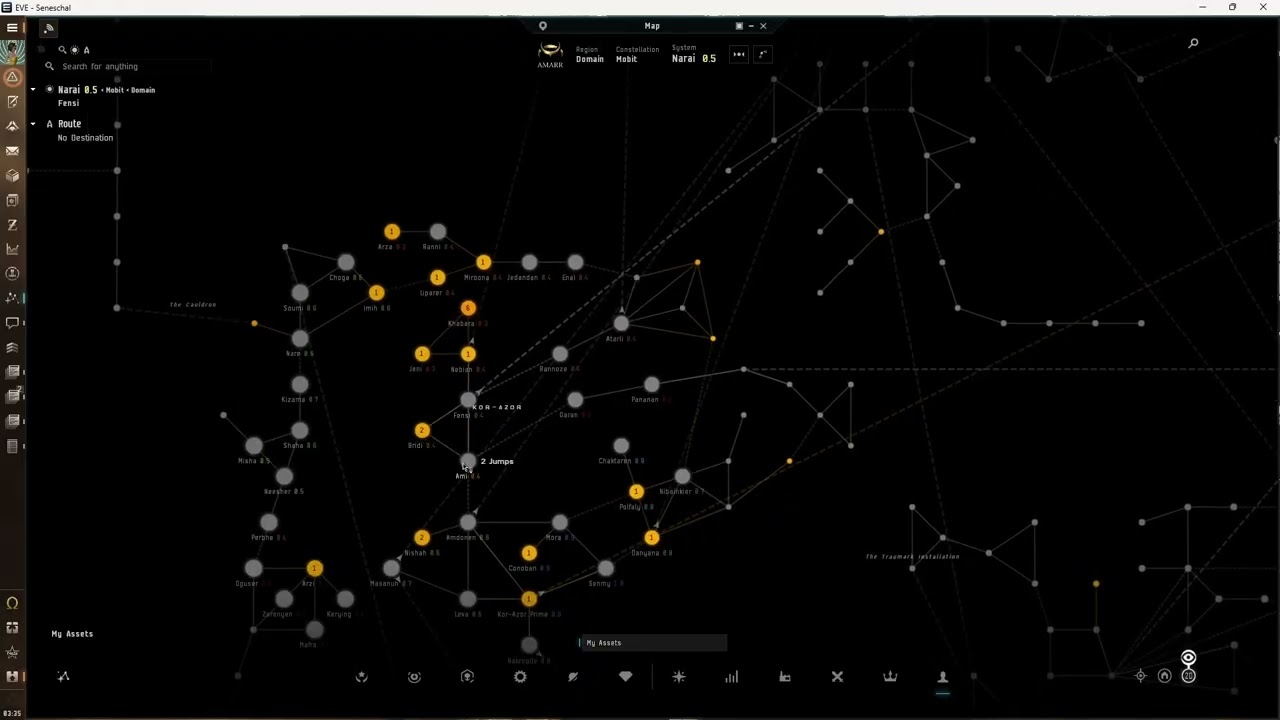This screenshot has width=1280, height=720.
Task: Open the chat bubble icon in sidebar
Action: point(12,323)
